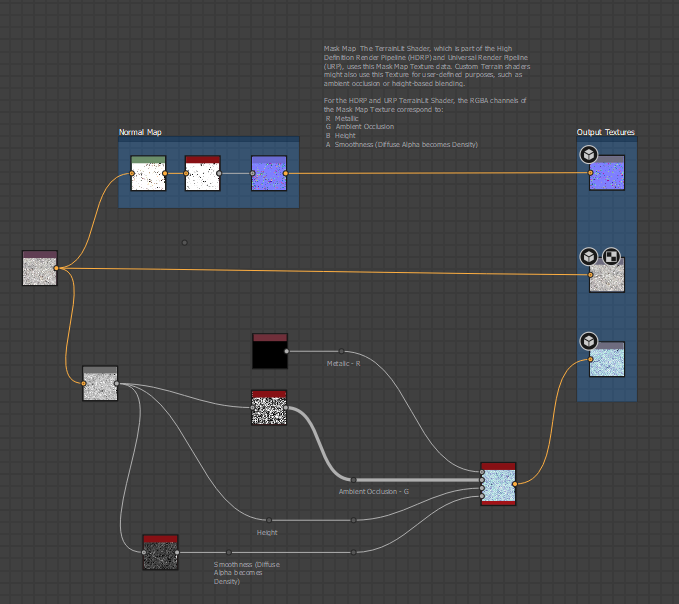Click the dot node labeled Metallic - R
The image size is (679, 604).
click(341, 351)
